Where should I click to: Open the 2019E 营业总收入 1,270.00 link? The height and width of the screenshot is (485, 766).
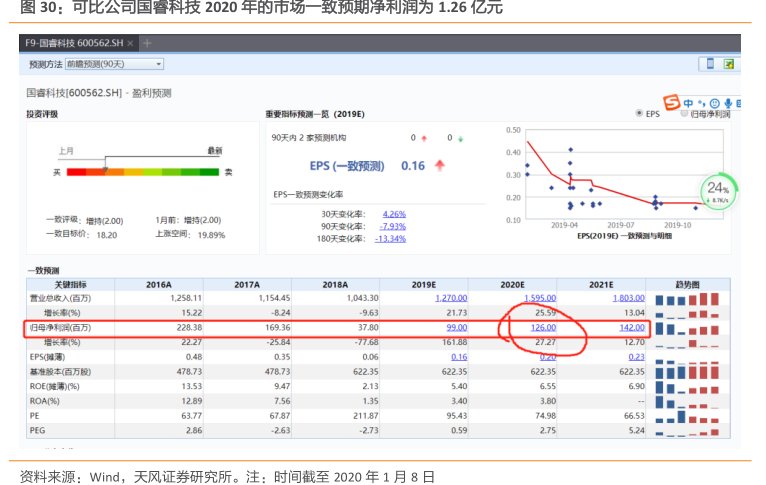tap(452, 298)
